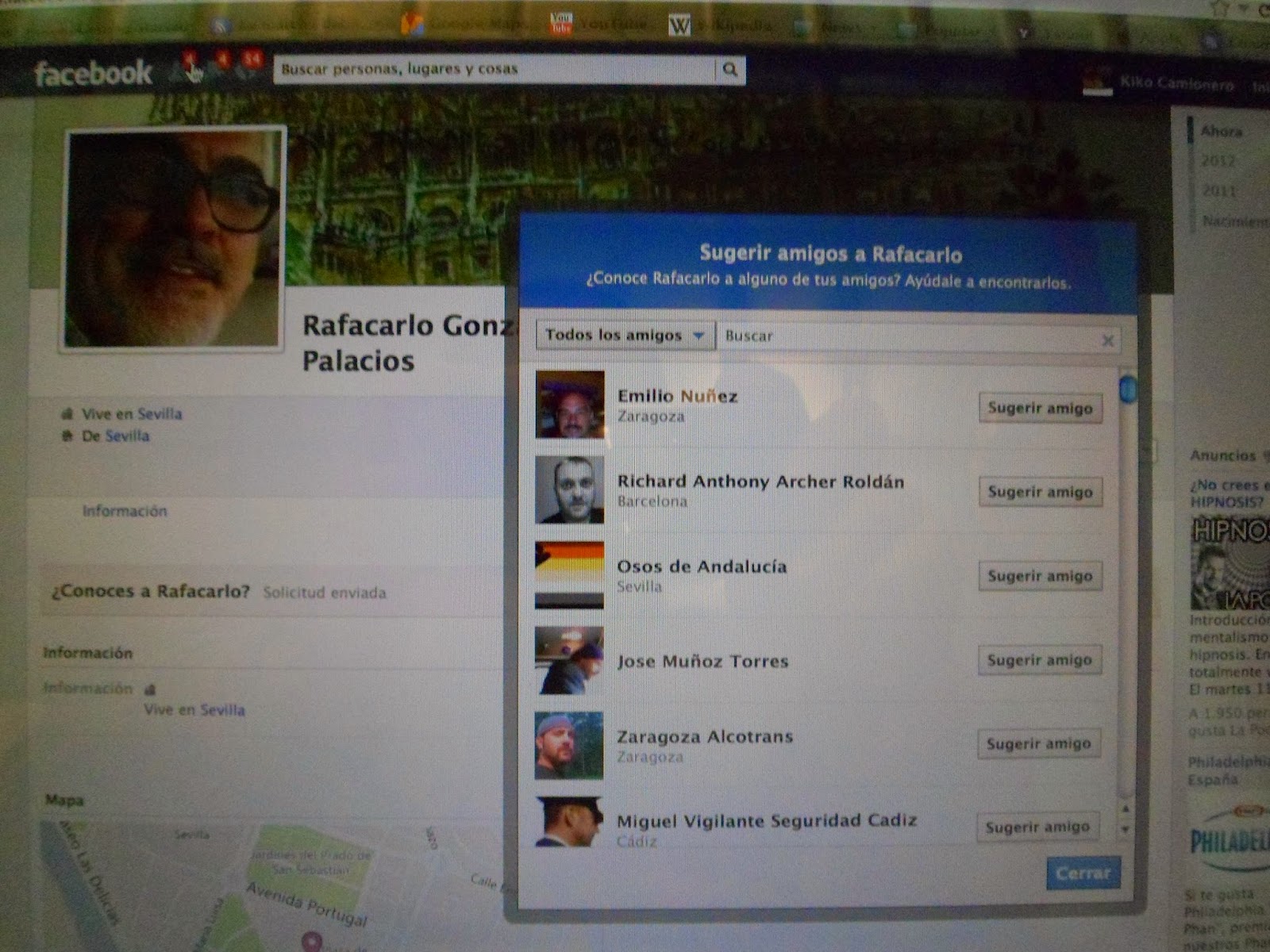Click the search magnifier button
Image resolution: width=1270 pixels, height=952 pixels.
coord(730,70)
